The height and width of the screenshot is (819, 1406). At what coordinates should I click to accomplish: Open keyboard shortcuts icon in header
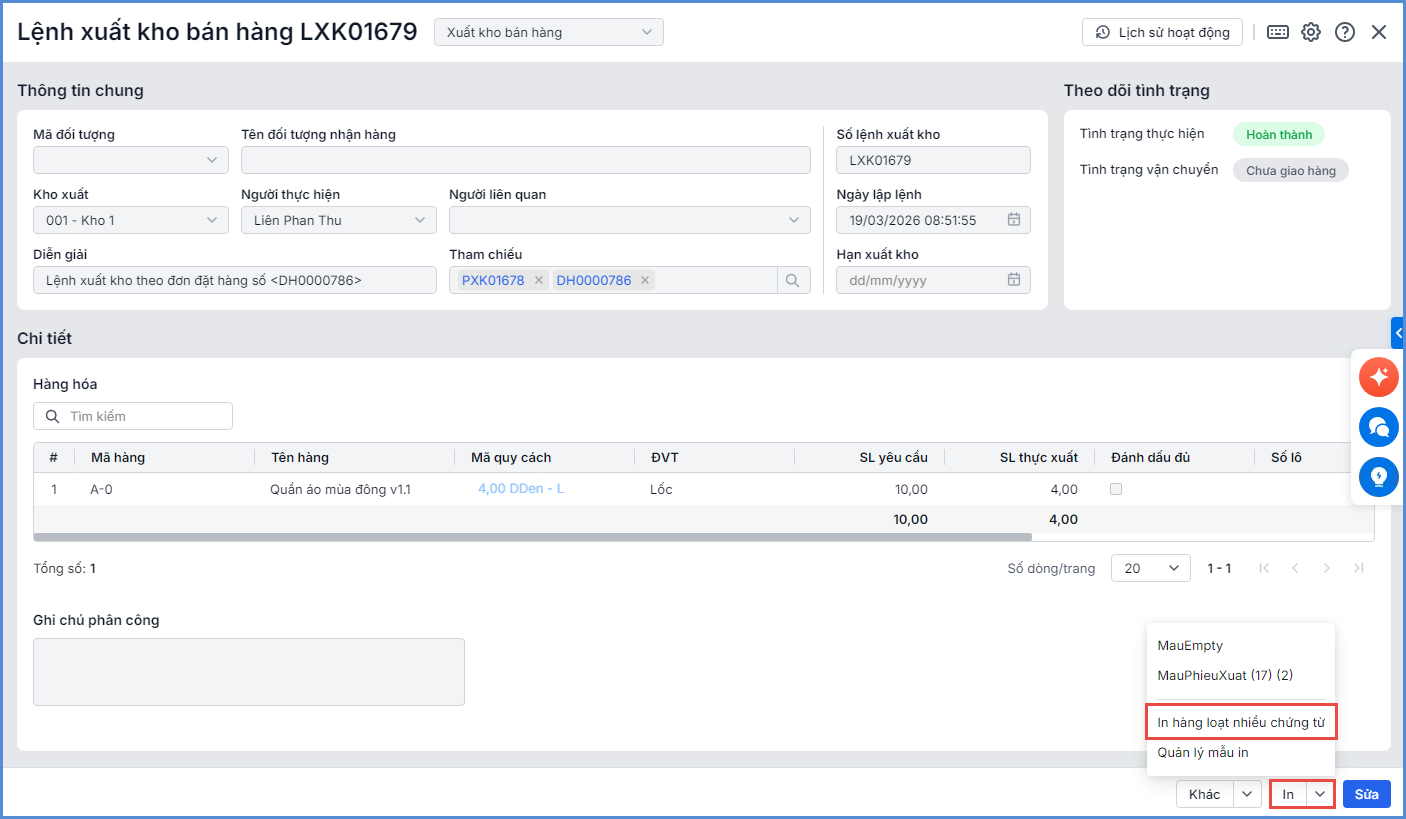(1278, 32)
